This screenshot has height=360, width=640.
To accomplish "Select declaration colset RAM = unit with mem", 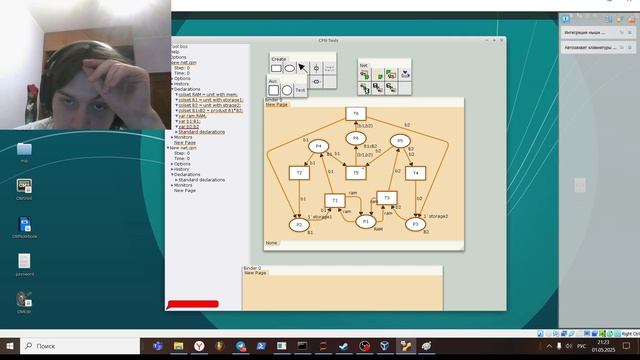I will coord(208,94).
